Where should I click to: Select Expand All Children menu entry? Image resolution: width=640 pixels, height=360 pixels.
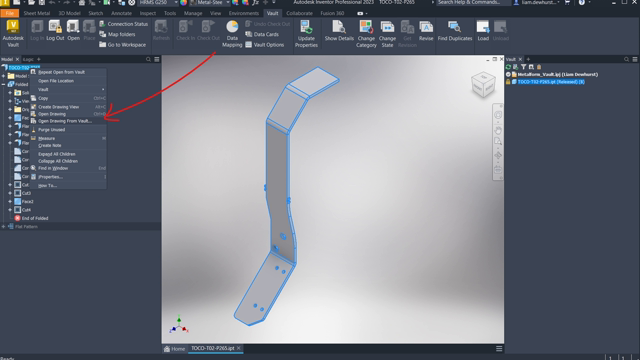click(x=68, y=154)
